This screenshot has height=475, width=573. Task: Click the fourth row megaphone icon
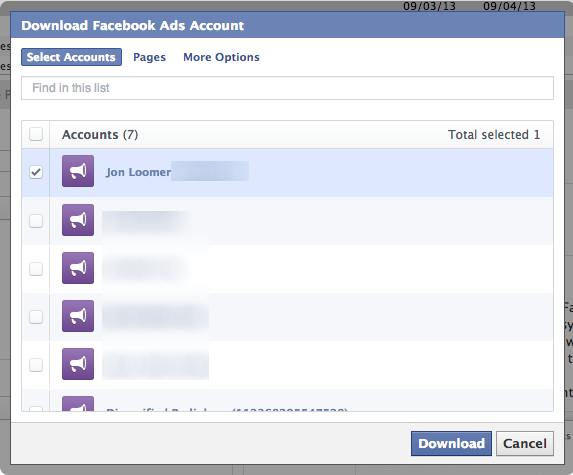(x=78, y=316)
